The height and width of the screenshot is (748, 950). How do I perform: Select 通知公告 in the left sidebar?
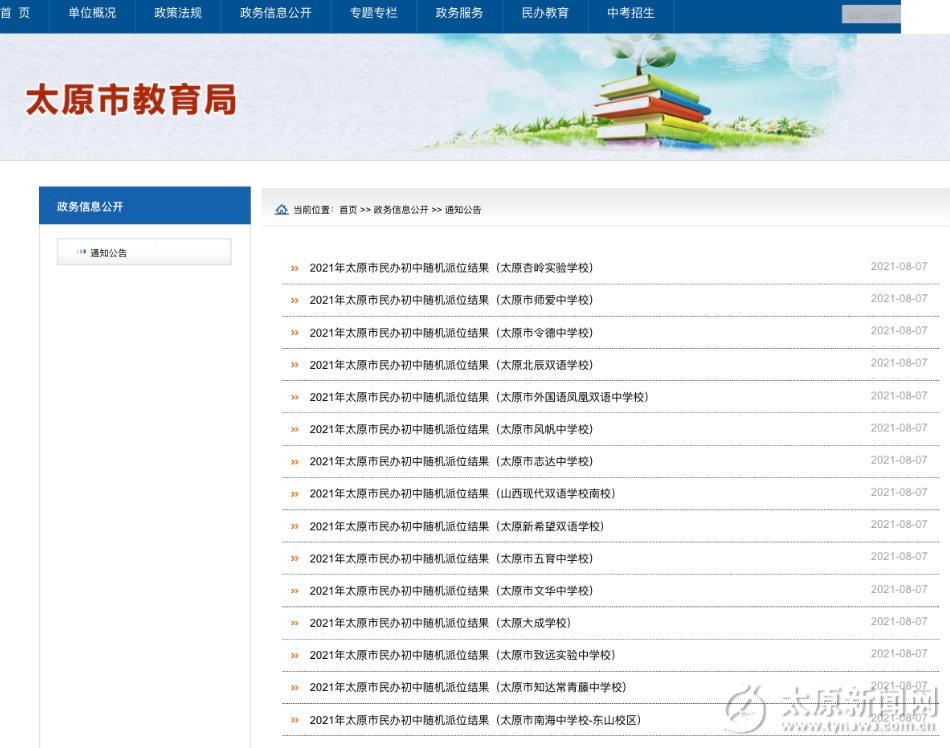click(109, 253)
